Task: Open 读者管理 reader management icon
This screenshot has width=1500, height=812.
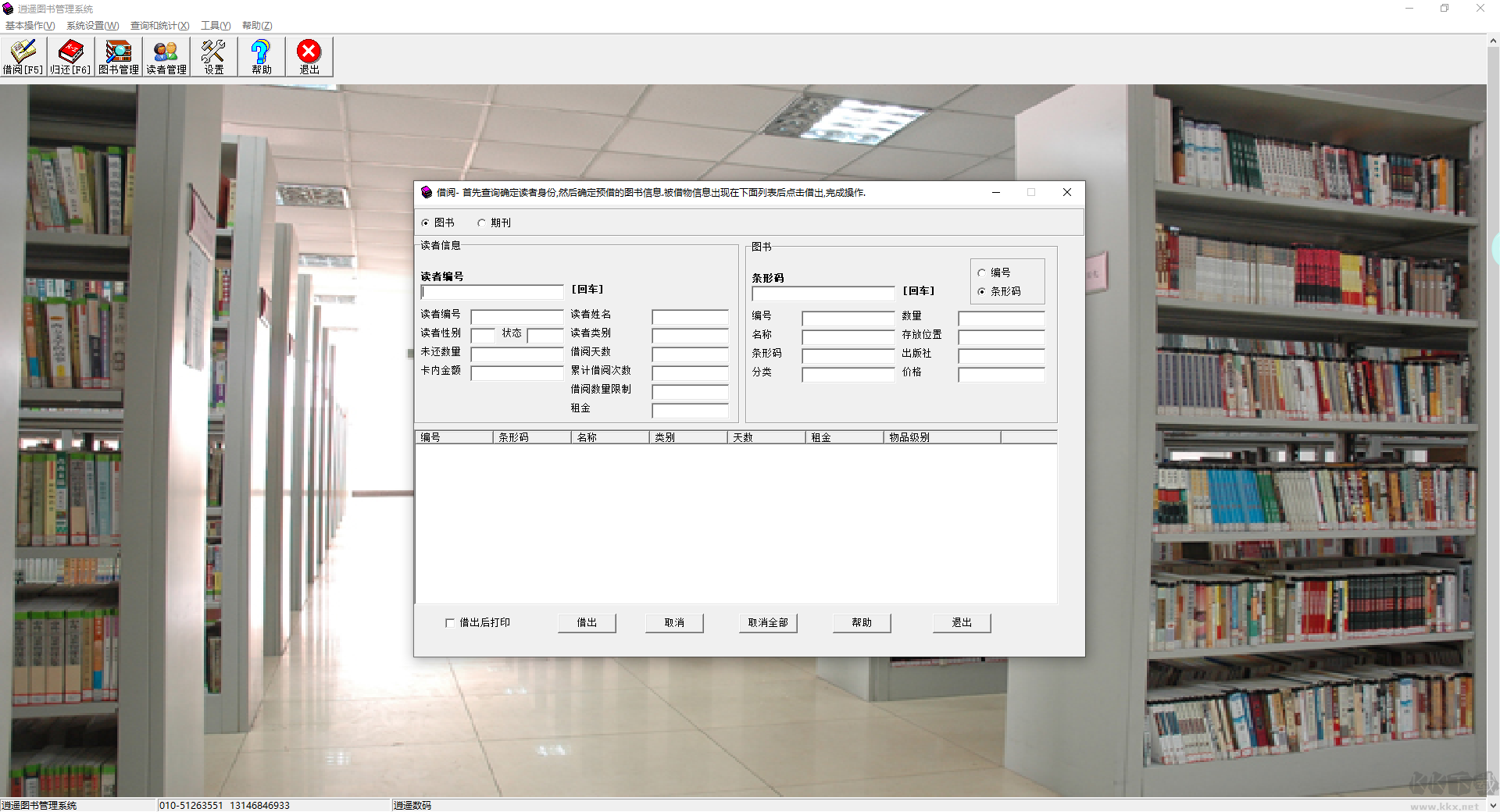Action: 166,57
